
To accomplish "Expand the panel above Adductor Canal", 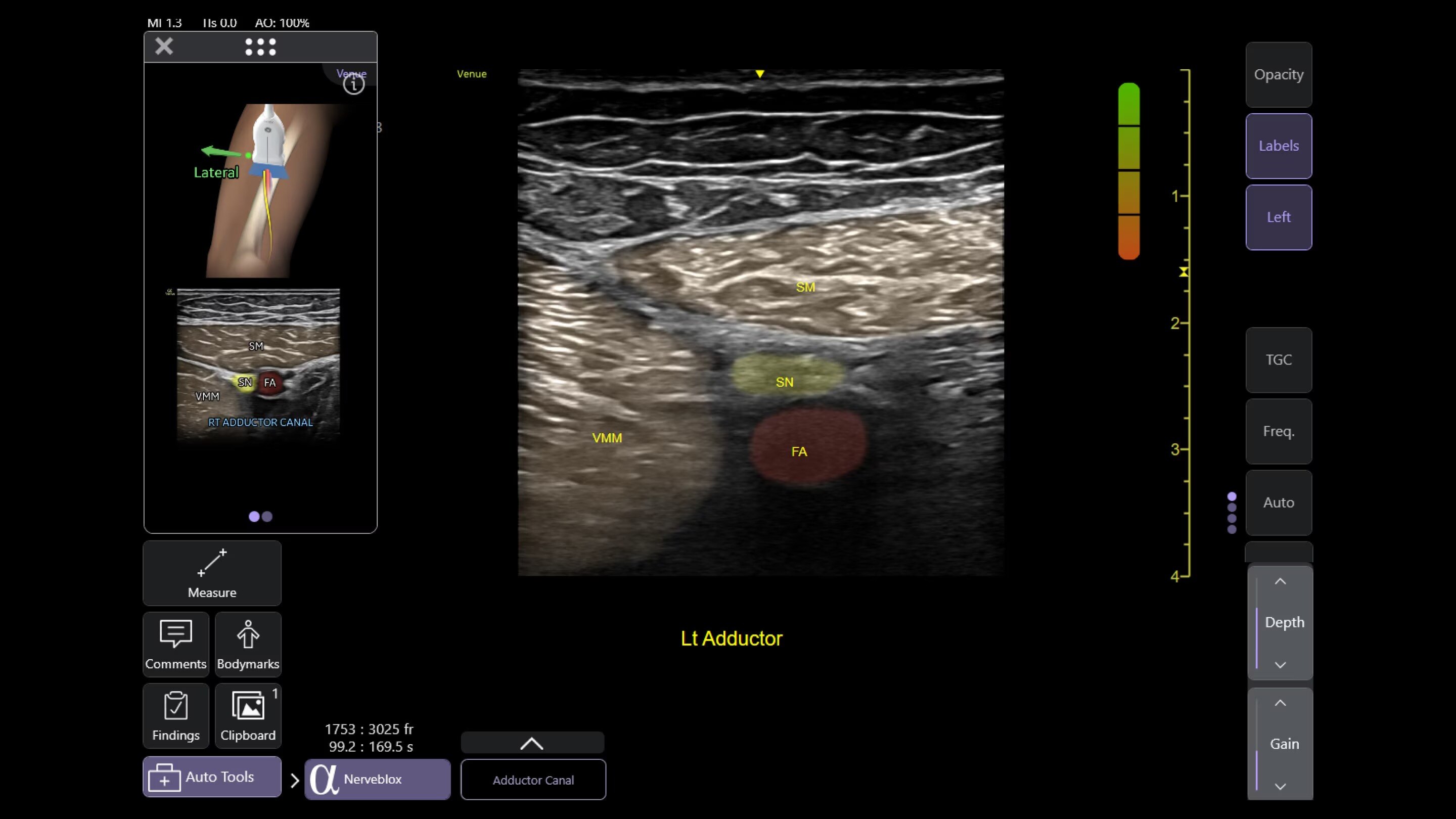I will pos(532,743).
